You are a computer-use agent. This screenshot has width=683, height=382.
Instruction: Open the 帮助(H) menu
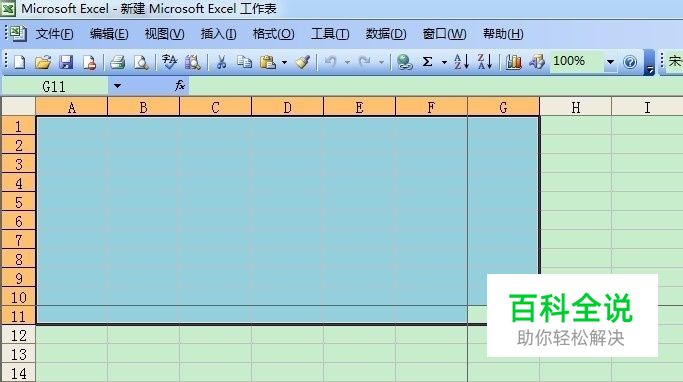503,34
